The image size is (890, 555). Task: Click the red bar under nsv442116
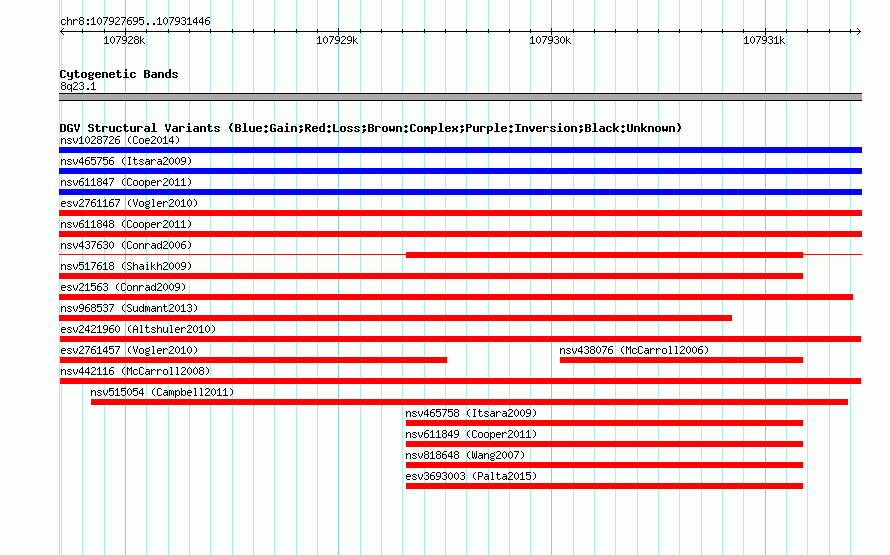[x=460, y=381]
